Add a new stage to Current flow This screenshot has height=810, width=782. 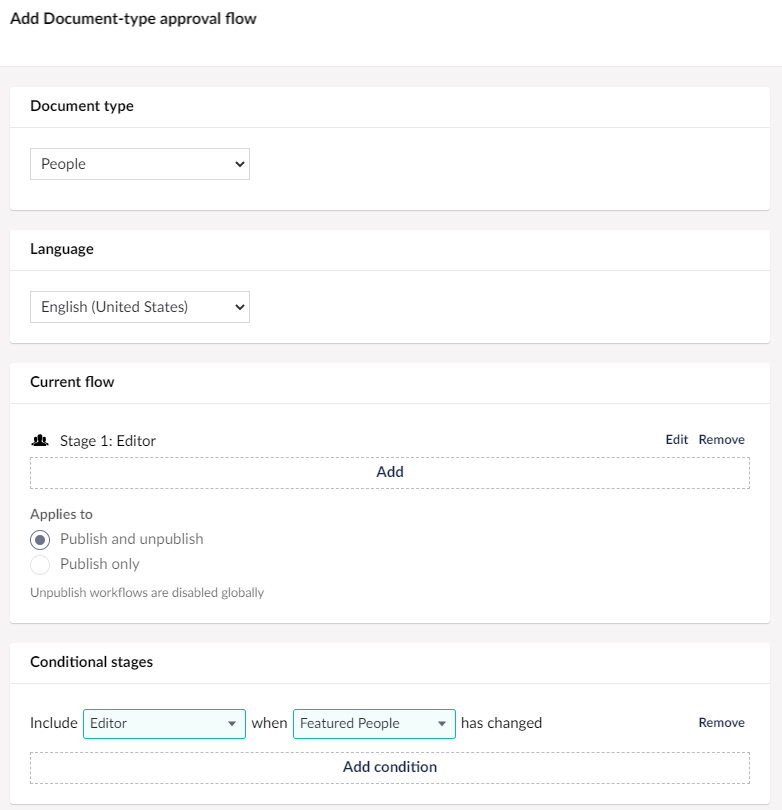390,473
